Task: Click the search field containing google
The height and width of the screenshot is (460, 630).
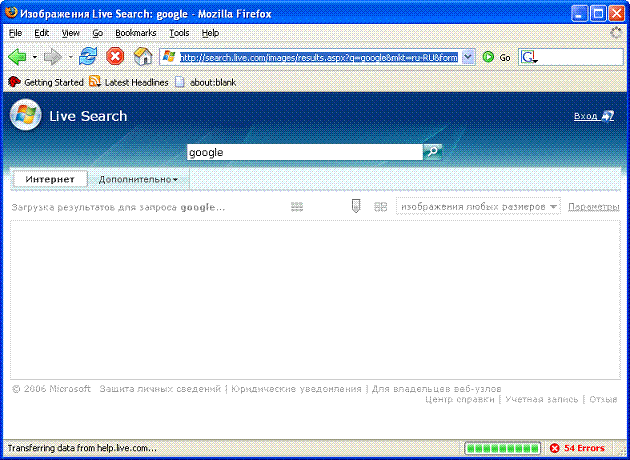Action: pos(303,153)
